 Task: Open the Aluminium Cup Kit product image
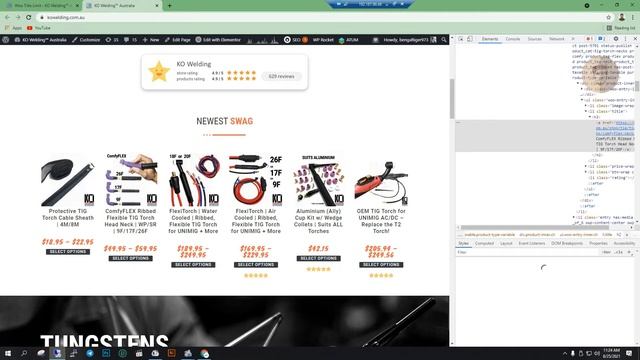click(318, 180)
